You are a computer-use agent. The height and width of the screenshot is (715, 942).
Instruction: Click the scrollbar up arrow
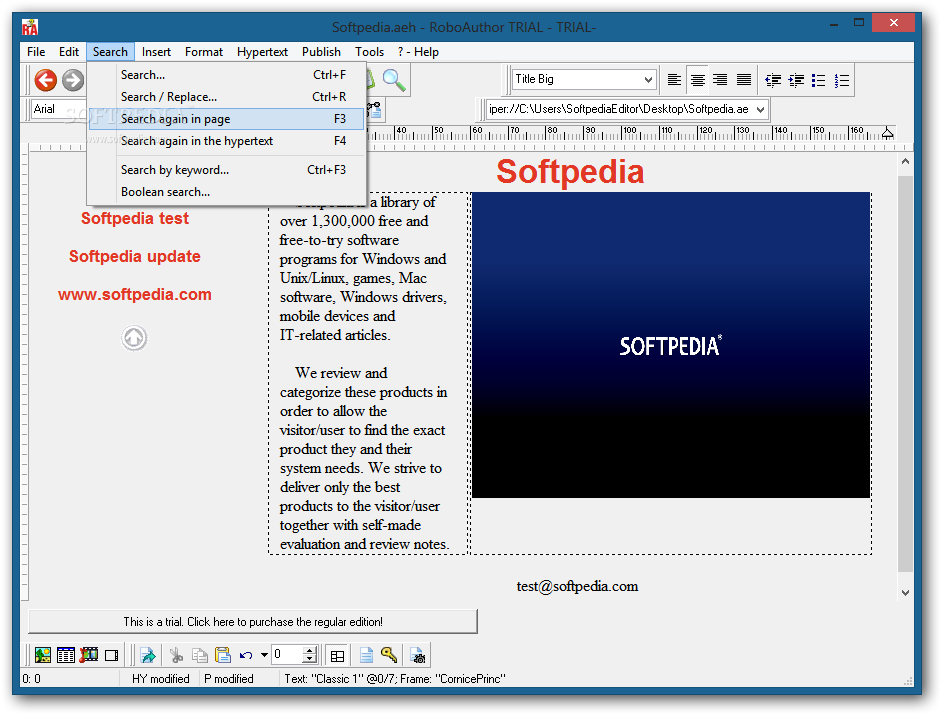click(x=905, y=162)
